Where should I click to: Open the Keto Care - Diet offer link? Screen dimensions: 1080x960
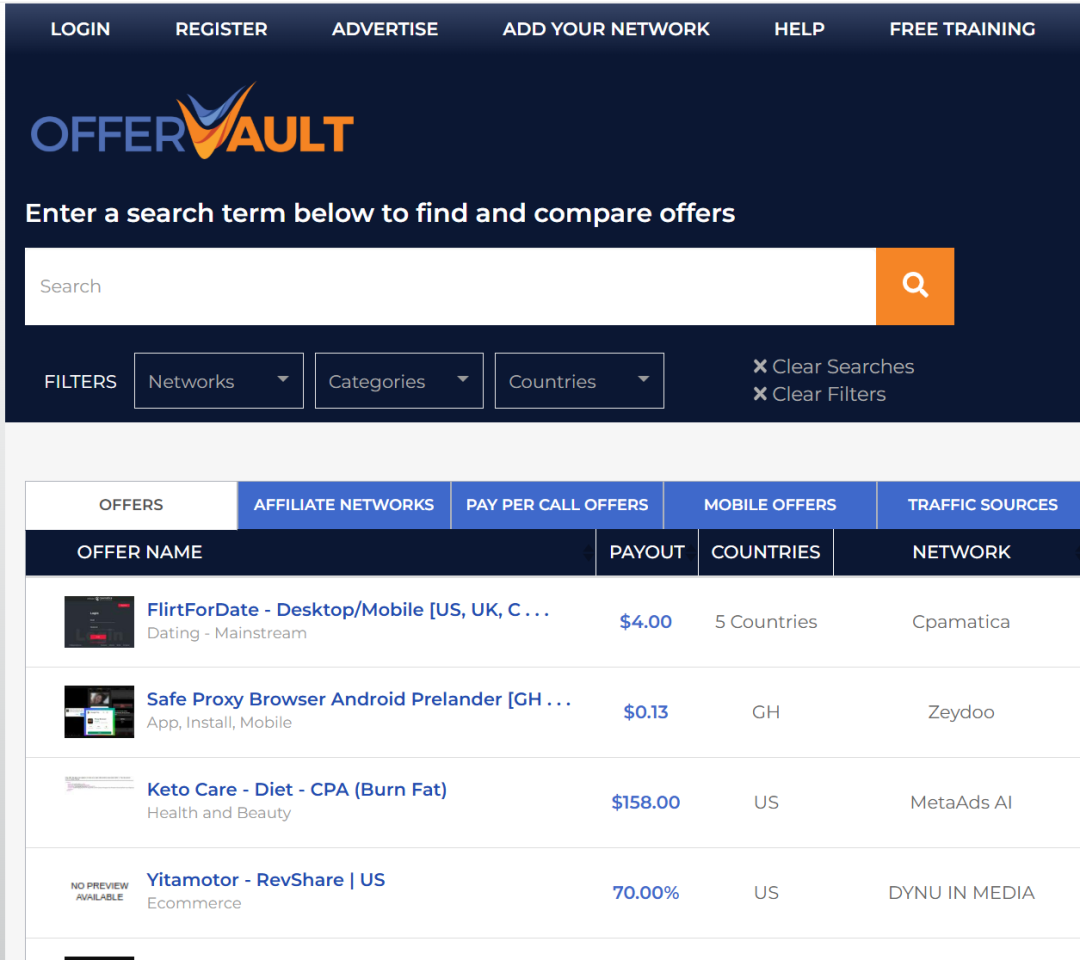[x=296, y=789]
